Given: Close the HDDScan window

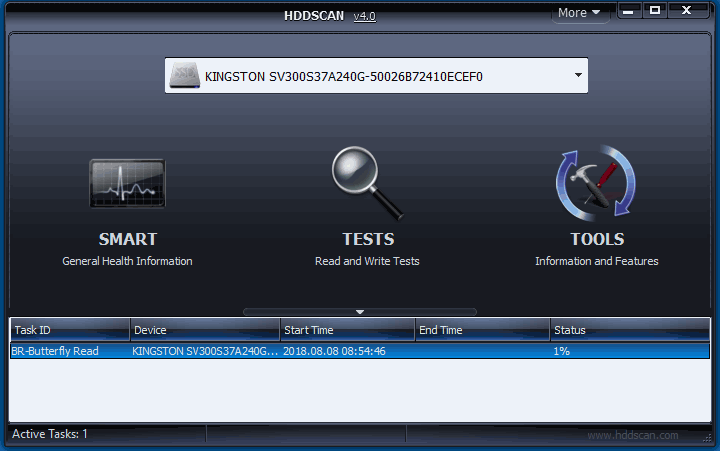Looking at the screenshot, I should pyautogui.click(x=687, y=11).
